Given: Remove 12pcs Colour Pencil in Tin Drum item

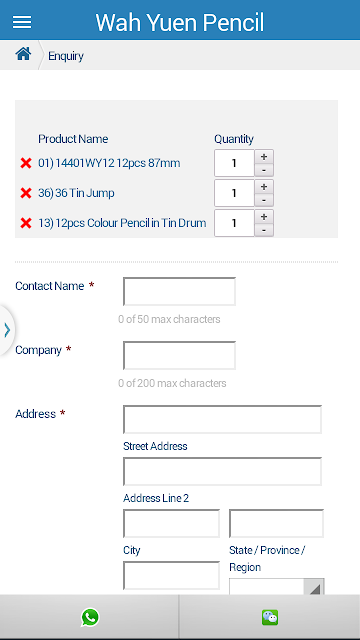Looking at the screenshot, I should (x=26, y=223).
